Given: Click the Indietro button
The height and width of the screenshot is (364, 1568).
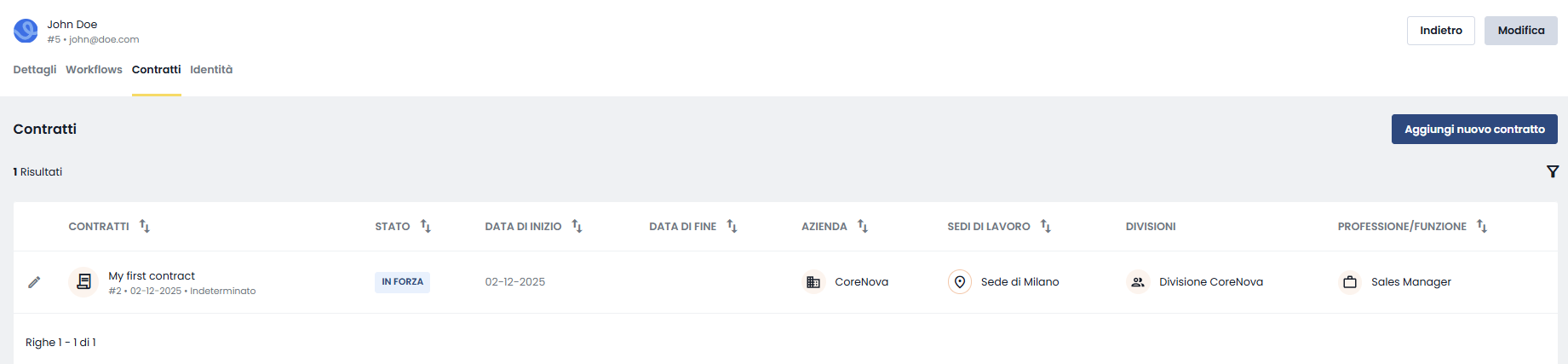Looking at the screenshot, I should (x=1441, y=31).
